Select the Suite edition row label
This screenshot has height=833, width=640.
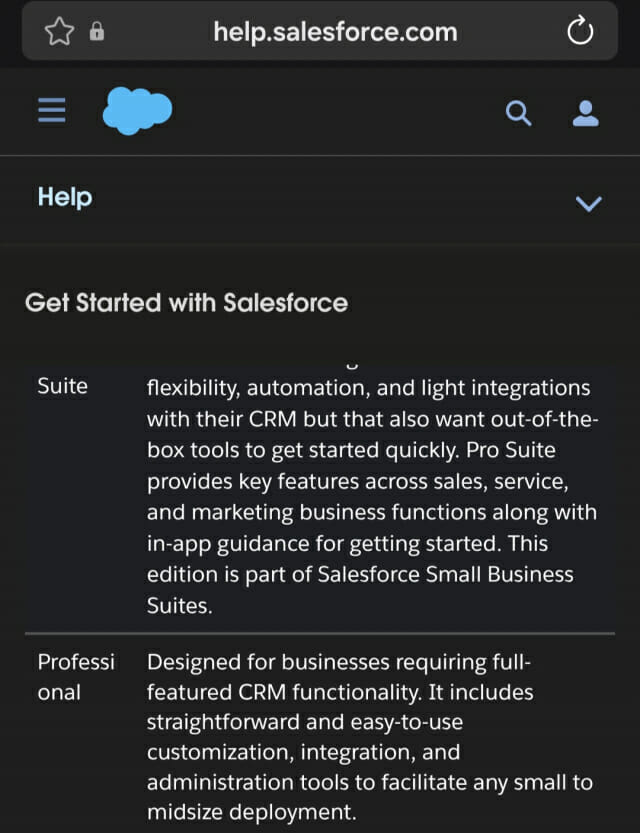(62, 386)
